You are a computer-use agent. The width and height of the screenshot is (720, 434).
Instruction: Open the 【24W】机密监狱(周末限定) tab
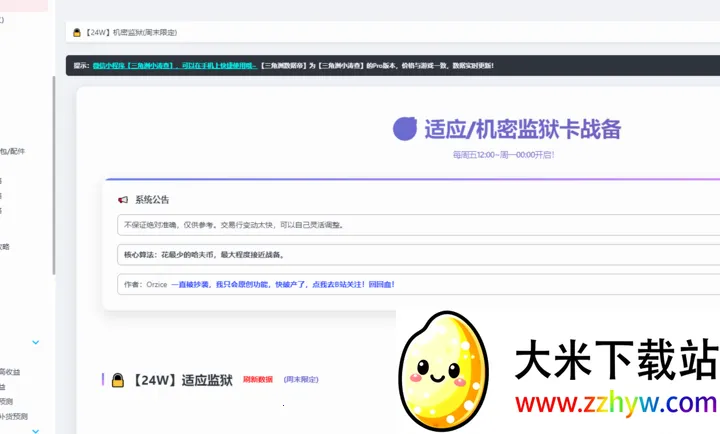click(x=130, y=32)
